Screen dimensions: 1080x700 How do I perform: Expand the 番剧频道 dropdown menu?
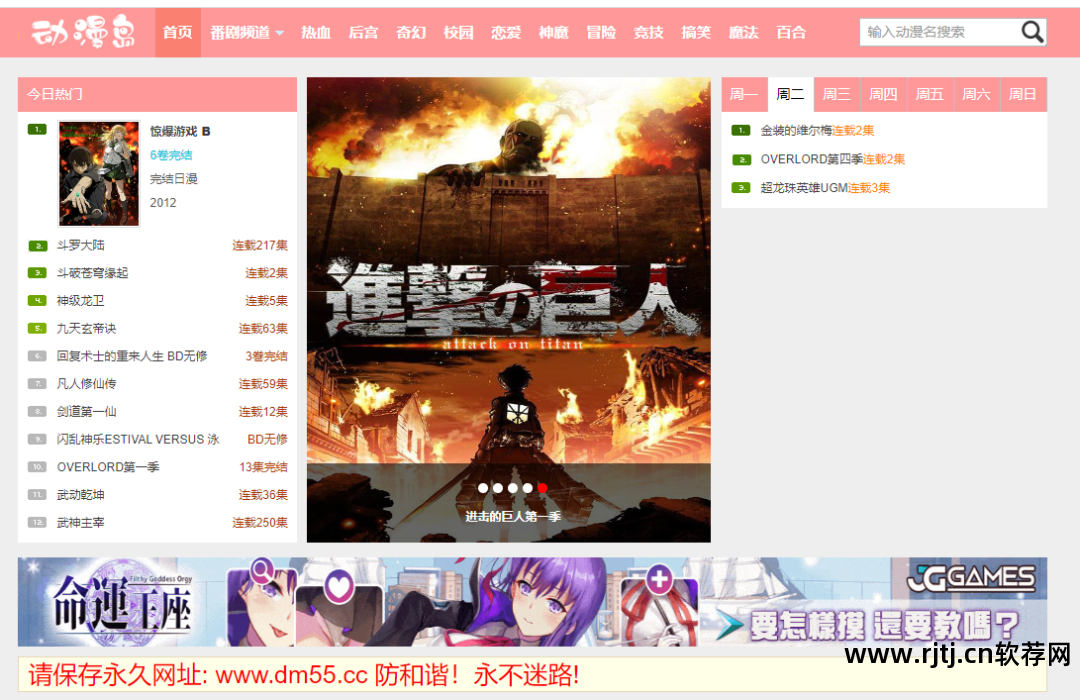[247, 32]
